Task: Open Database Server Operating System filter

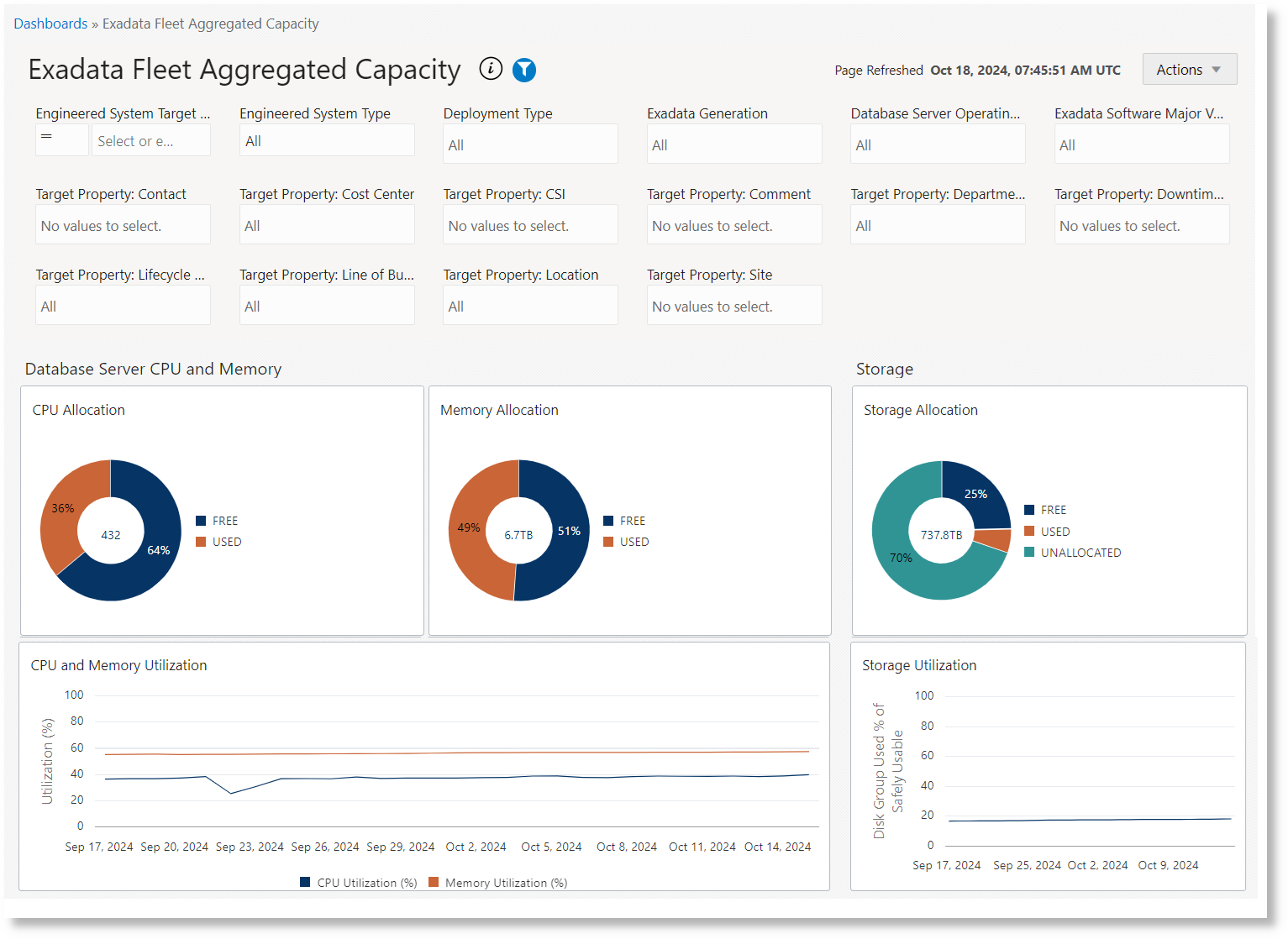Action: coord(938,144)
